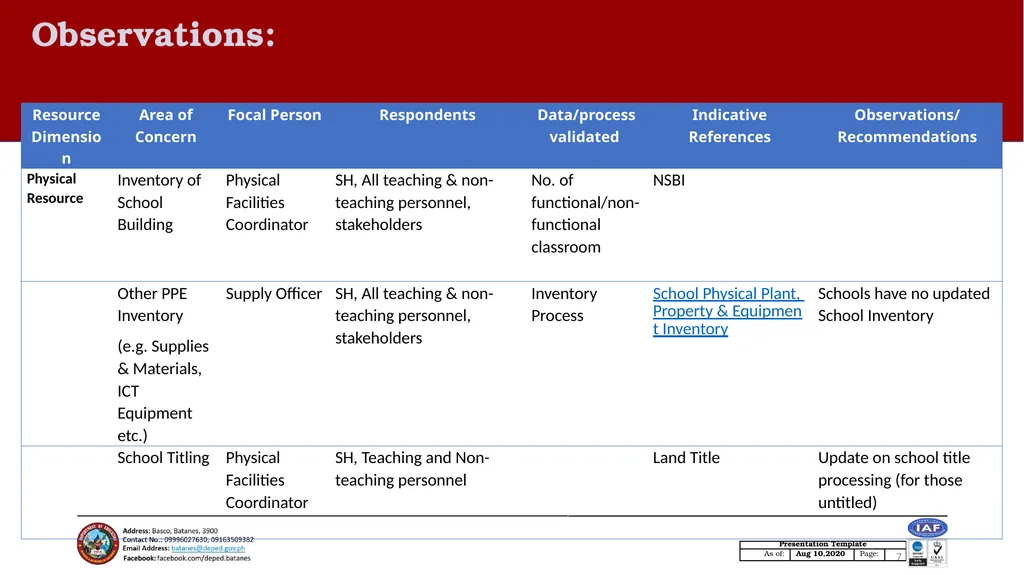Select the '(e.g. Supplies & Materials, ICT Equipment etc.)' text
1024x575 pixels.
[163, 391]
